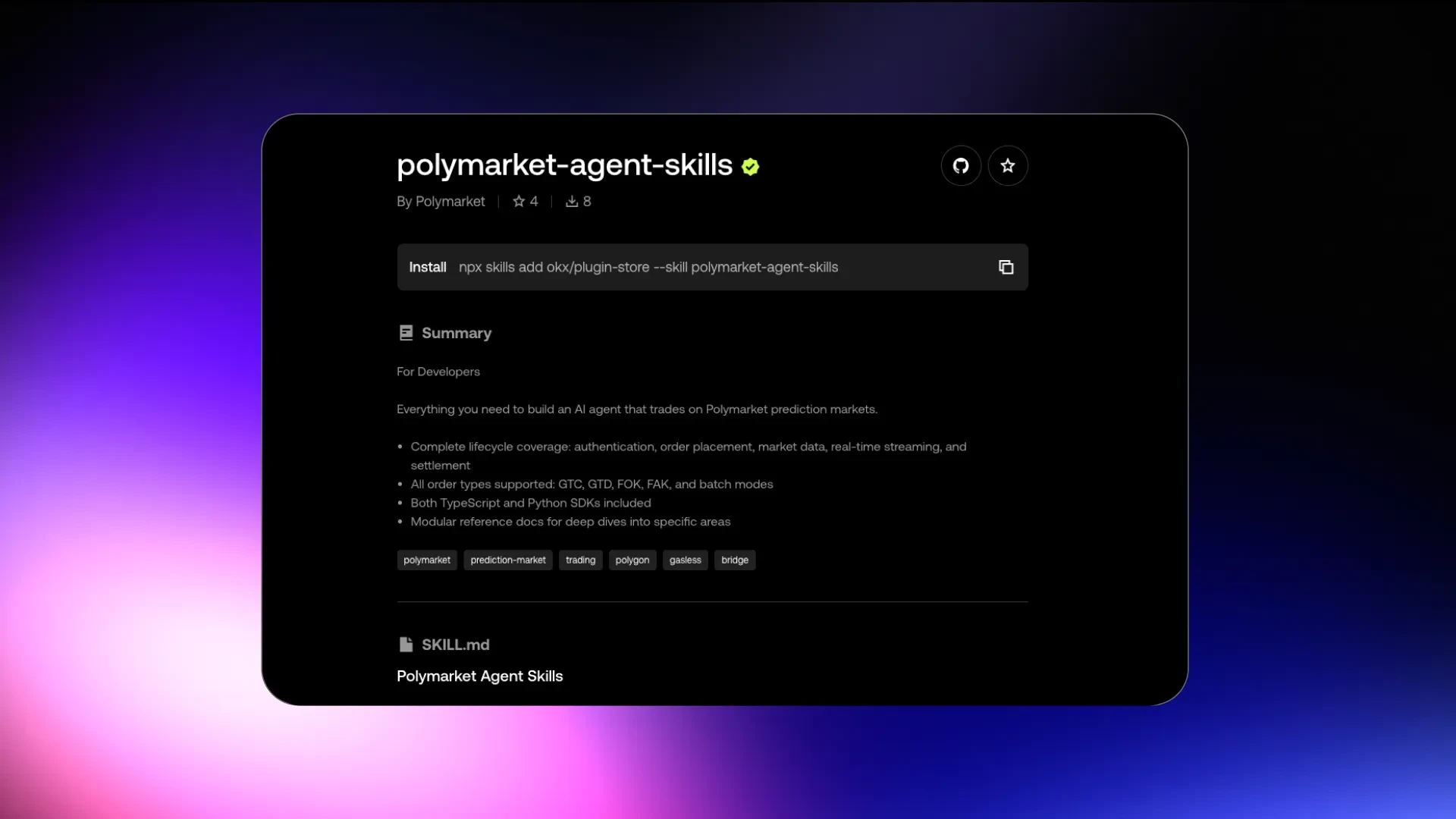
Task: Click the downloads count icon
Action: (x=572, y=201)
